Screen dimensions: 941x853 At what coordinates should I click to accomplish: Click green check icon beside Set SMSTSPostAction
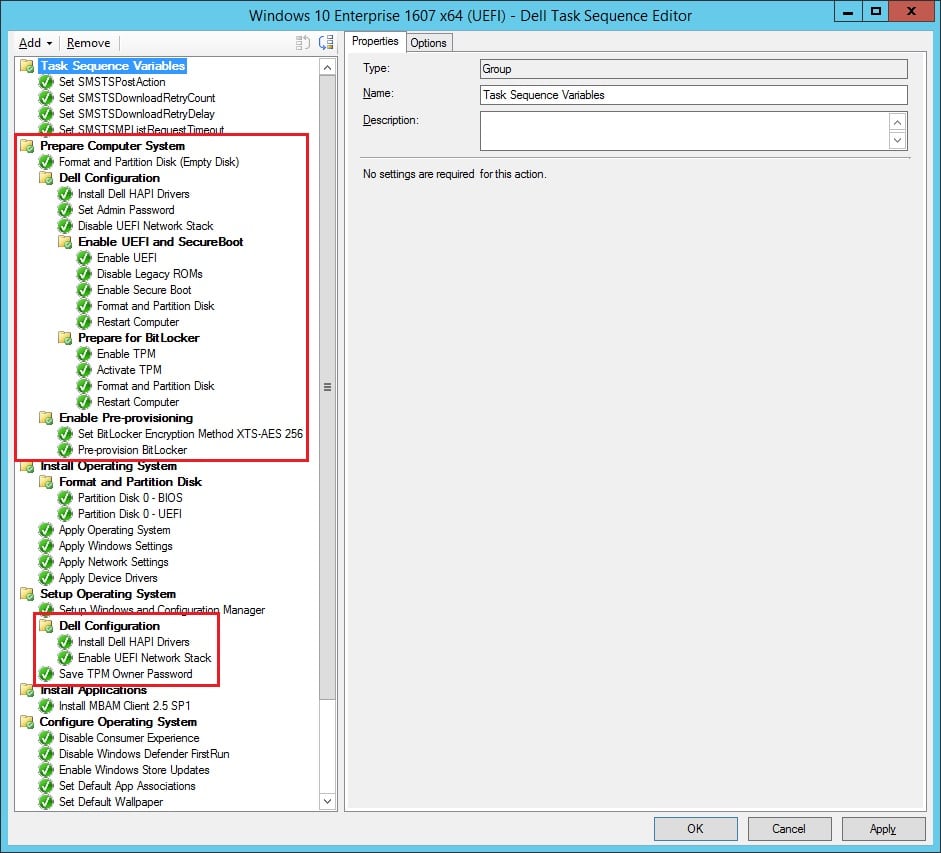[46, 82]
